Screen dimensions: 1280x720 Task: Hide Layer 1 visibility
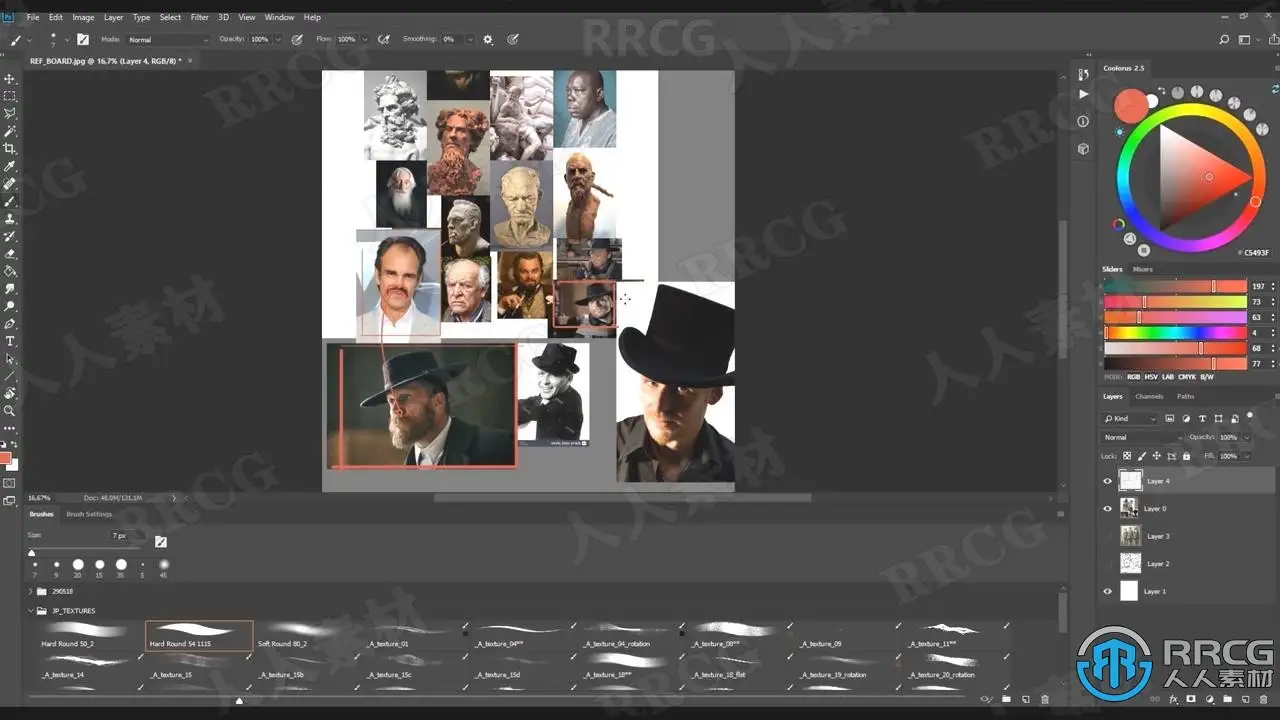[1107, 591]
